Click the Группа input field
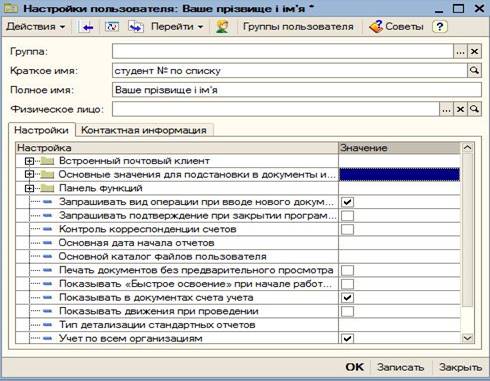Screen dimensions: 490x381 283,52
